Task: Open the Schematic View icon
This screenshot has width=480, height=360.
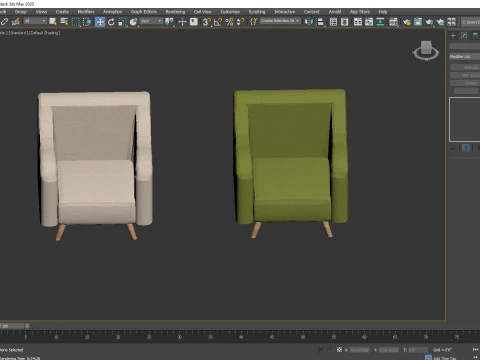Action: coord(380,22)
